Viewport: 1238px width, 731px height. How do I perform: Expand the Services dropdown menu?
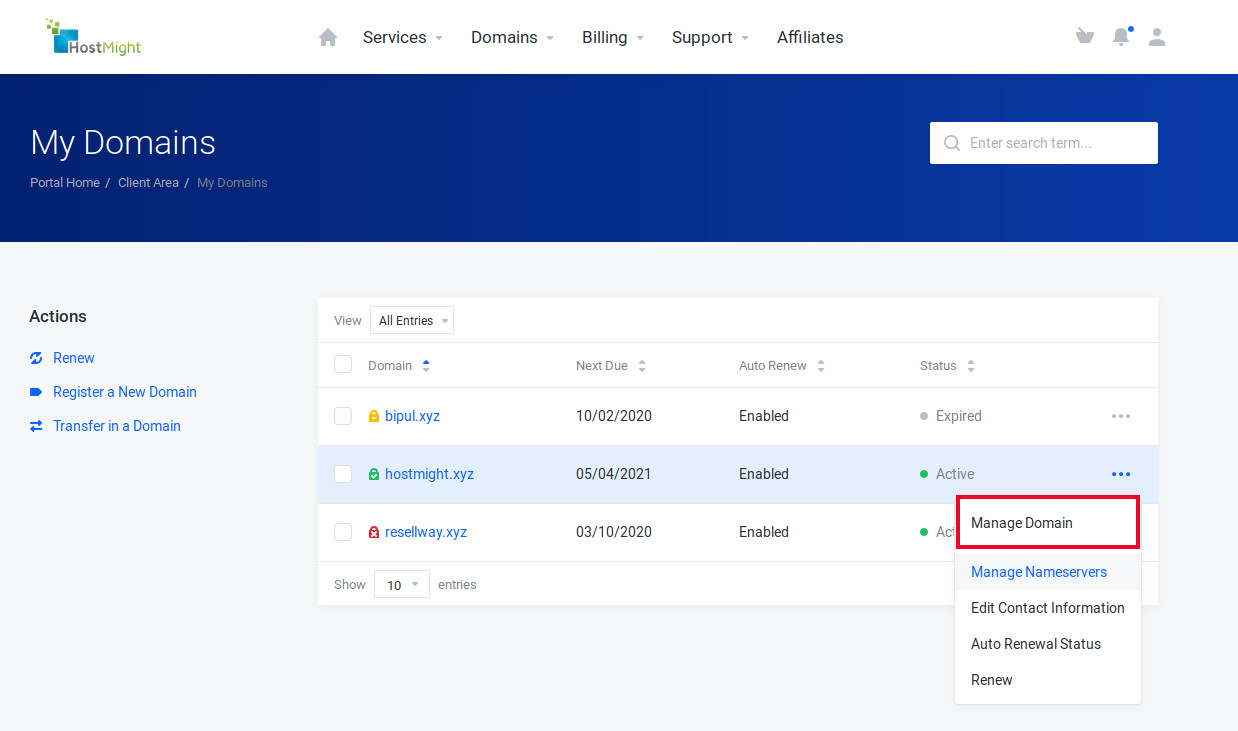[402, 37]
